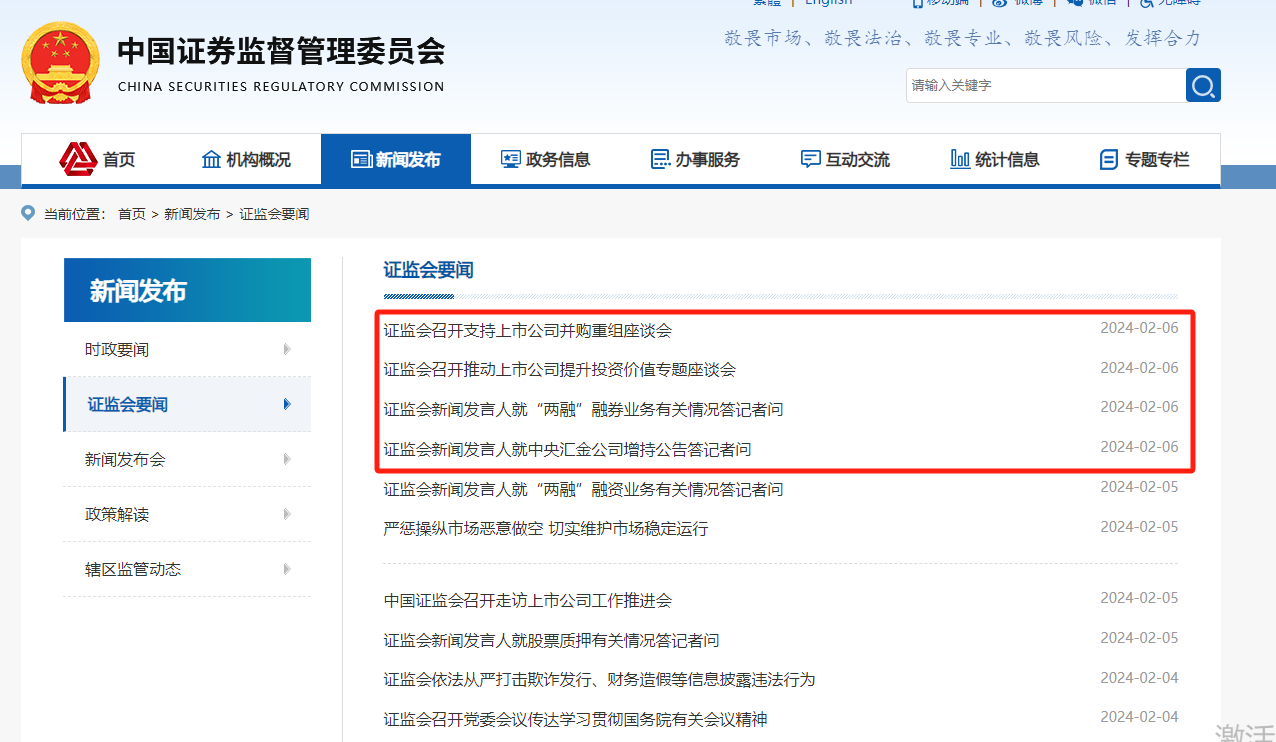Expand the 辖区监管动态 sidebar arrow

coord(287,569)
